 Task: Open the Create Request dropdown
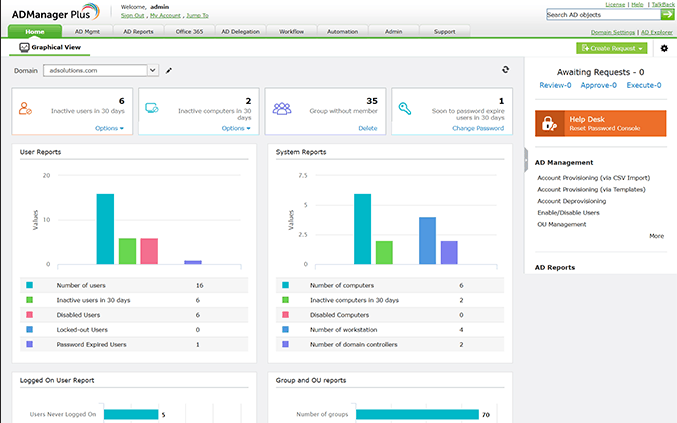[x=612, y=48]
